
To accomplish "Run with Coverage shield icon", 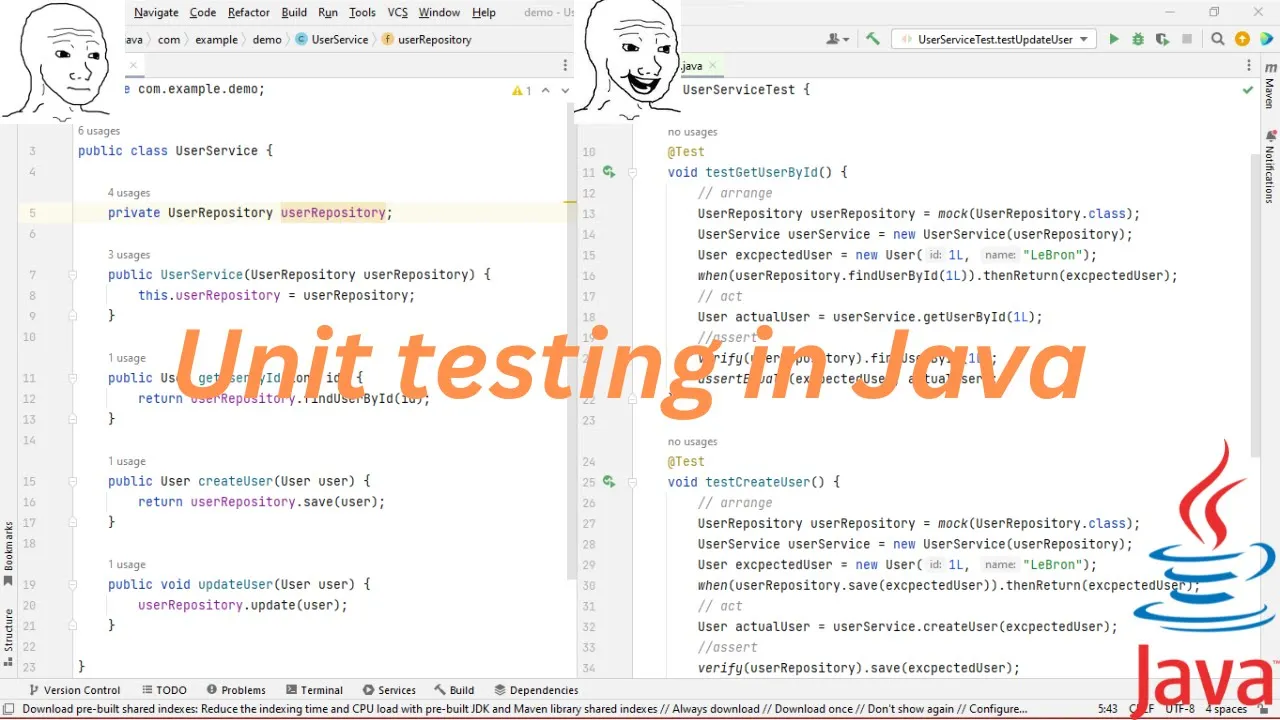I will 1162,39.
